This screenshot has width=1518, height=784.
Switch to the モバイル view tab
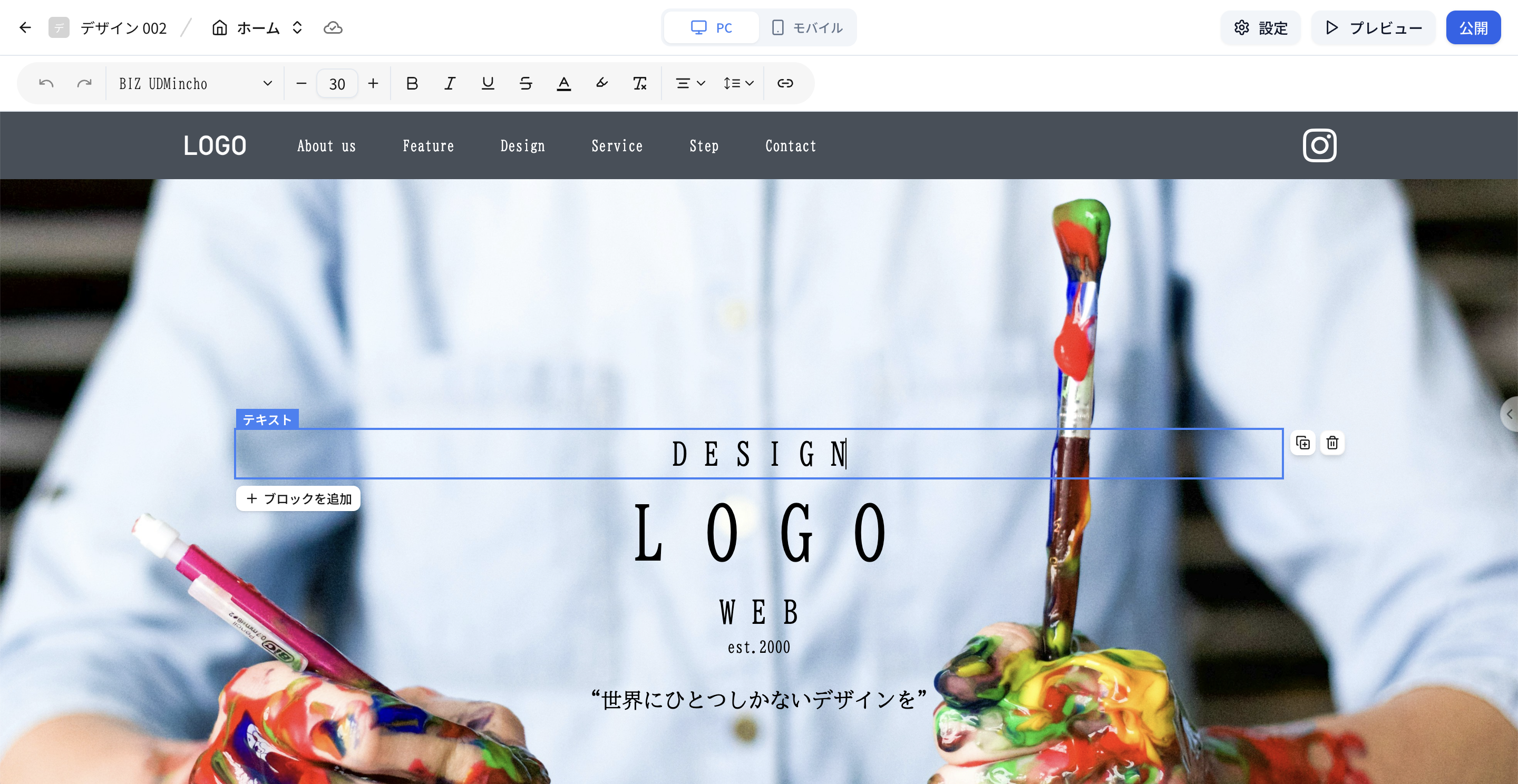(x=807, y=28)
